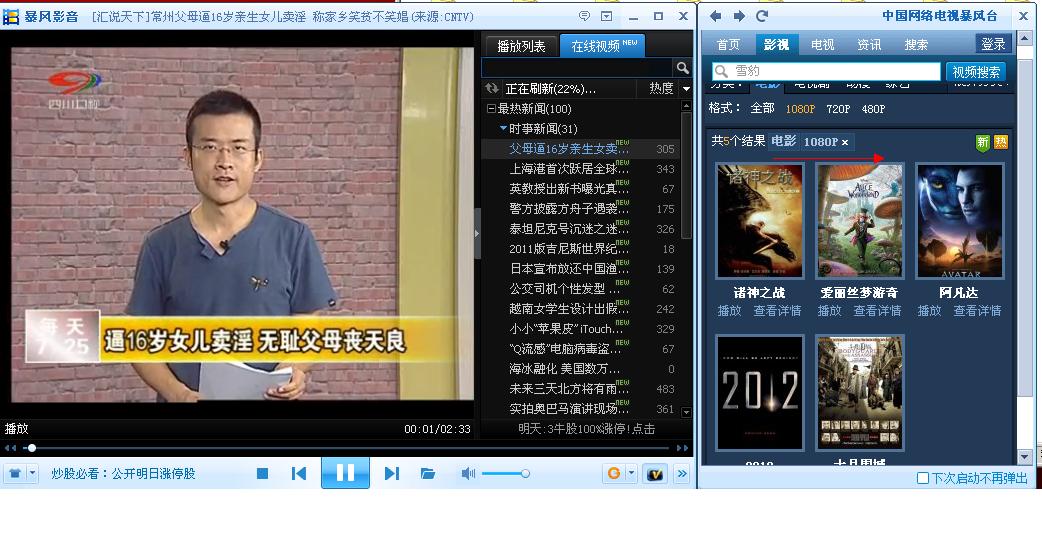1042x540 pixels.
Task: Pause the playing video
Action: 345,473
